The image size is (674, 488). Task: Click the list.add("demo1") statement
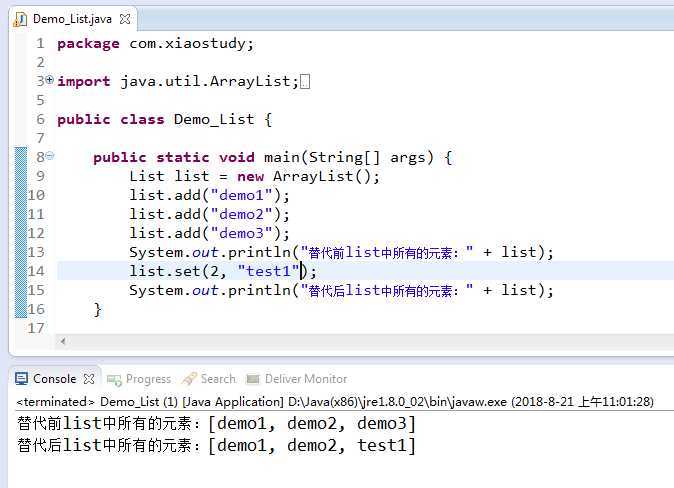tap(209, 195)
